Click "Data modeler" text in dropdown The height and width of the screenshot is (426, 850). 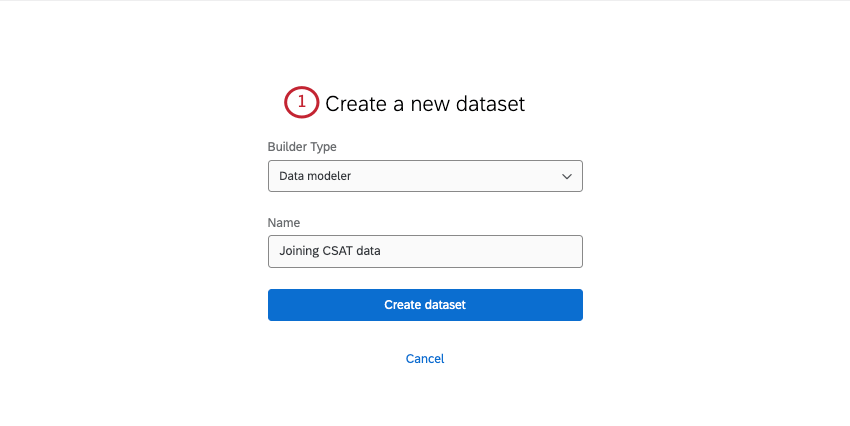[315, 176]
